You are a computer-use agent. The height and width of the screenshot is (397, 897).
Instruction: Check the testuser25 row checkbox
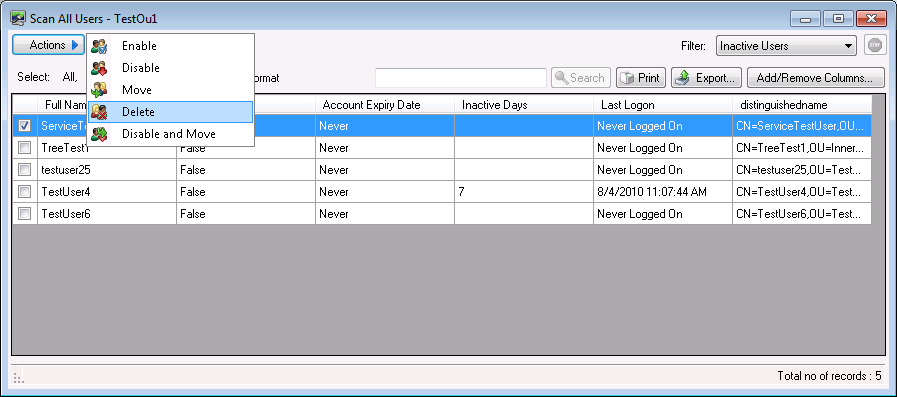click(x=25, y=170)
